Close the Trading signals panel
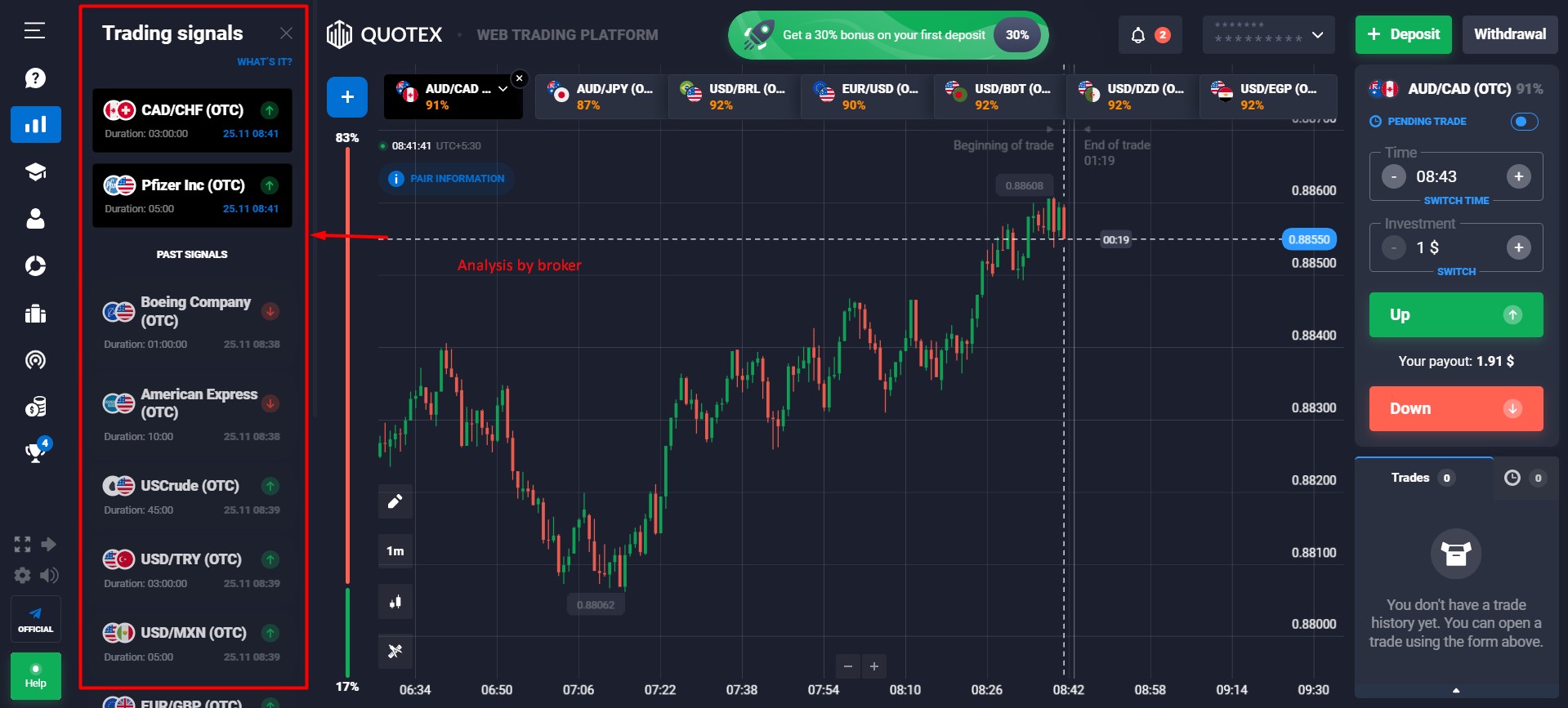This screenshot has width=1568, height=708. coord(286,33)
